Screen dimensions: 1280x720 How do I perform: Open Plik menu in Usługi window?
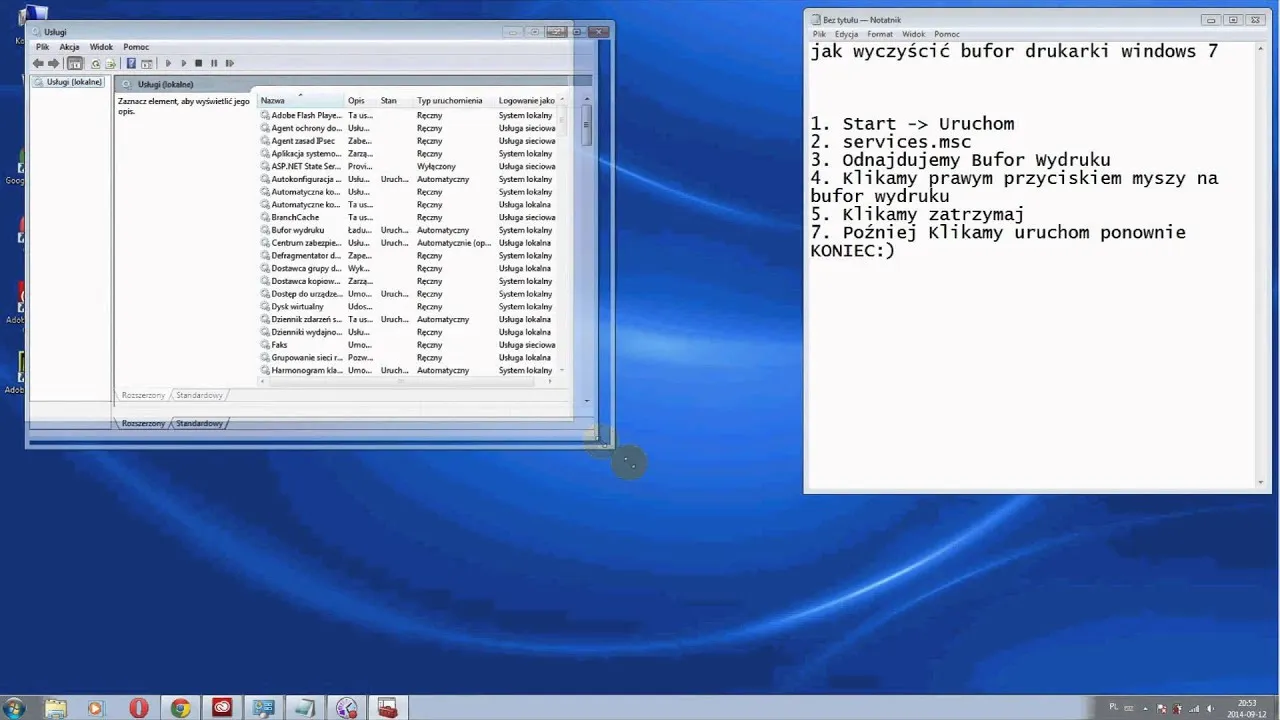[x=42, y=47]
